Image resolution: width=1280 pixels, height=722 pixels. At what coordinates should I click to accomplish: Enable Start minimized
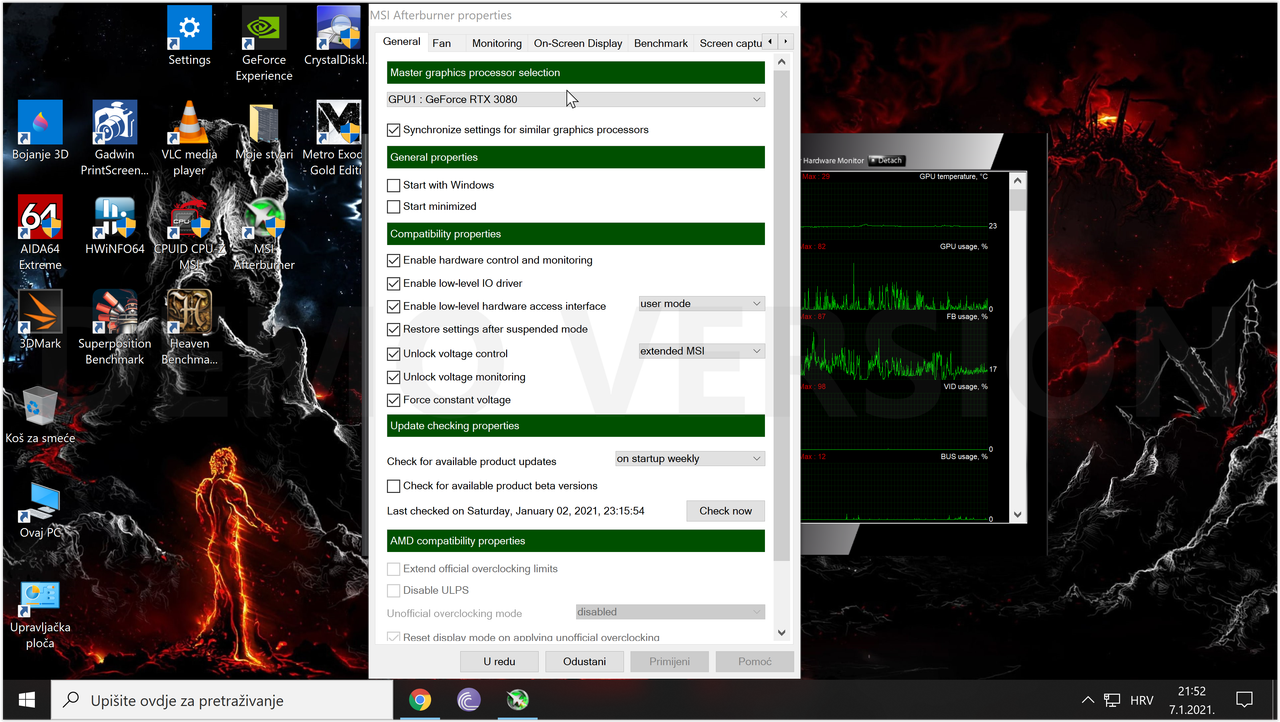point(394,206)
